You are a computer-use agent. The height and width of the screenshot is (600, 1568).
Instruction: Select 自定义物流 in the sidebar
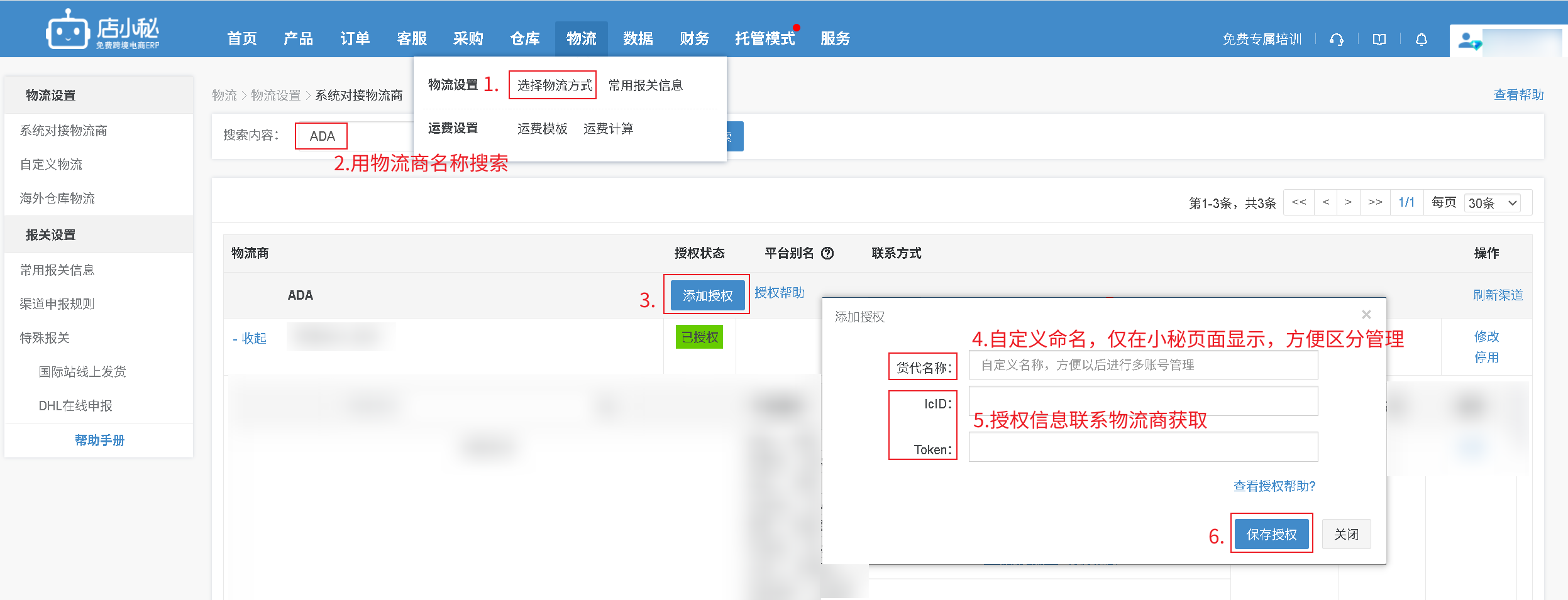[51, 165]
